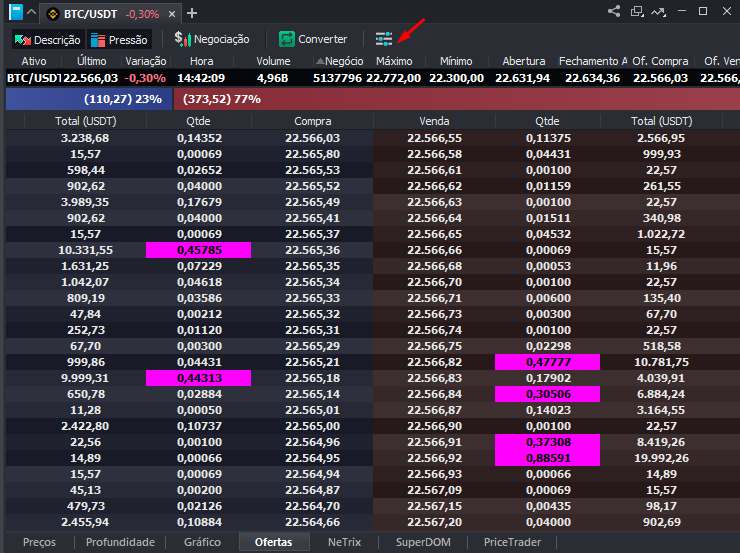Close the BTC/USDT tab
740x553 pixels.
172,14
